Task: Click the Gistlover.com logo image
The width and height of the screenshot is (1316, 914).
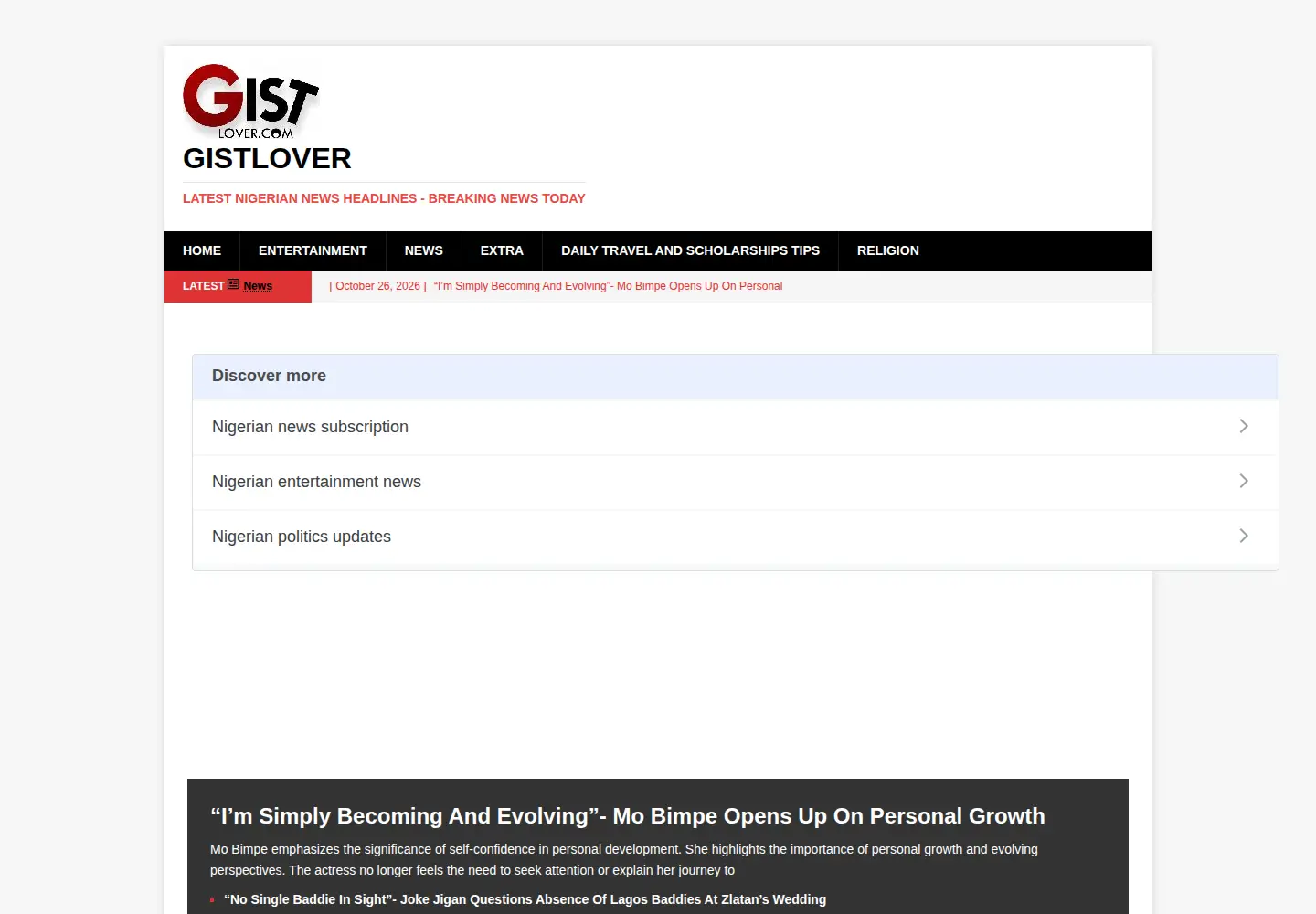Action: (x=251, y=101)
